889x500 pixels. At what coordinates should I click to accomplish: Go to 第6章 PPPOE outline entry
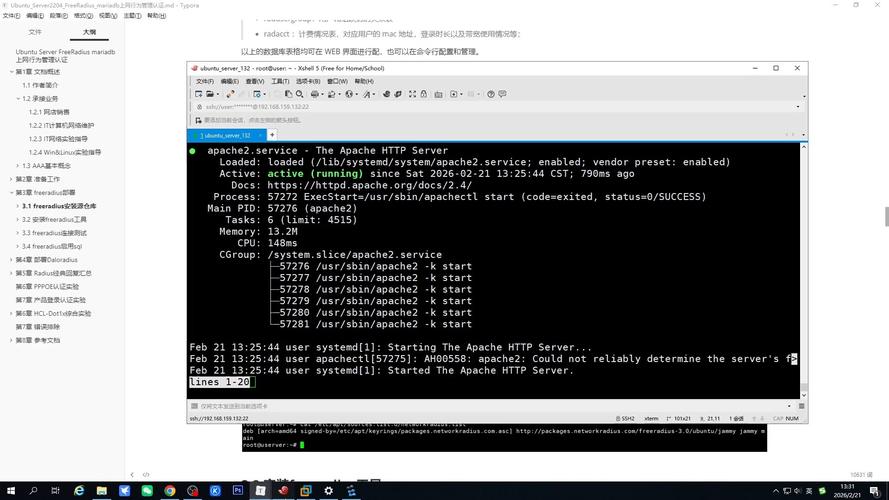tap(47, 286)
